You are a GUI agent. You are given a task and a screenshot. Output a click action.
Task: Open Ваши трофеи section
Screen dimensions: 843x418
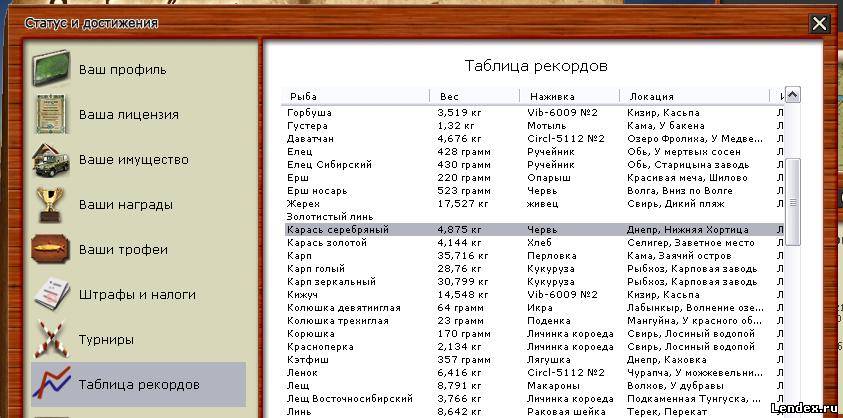click(123, 250)
